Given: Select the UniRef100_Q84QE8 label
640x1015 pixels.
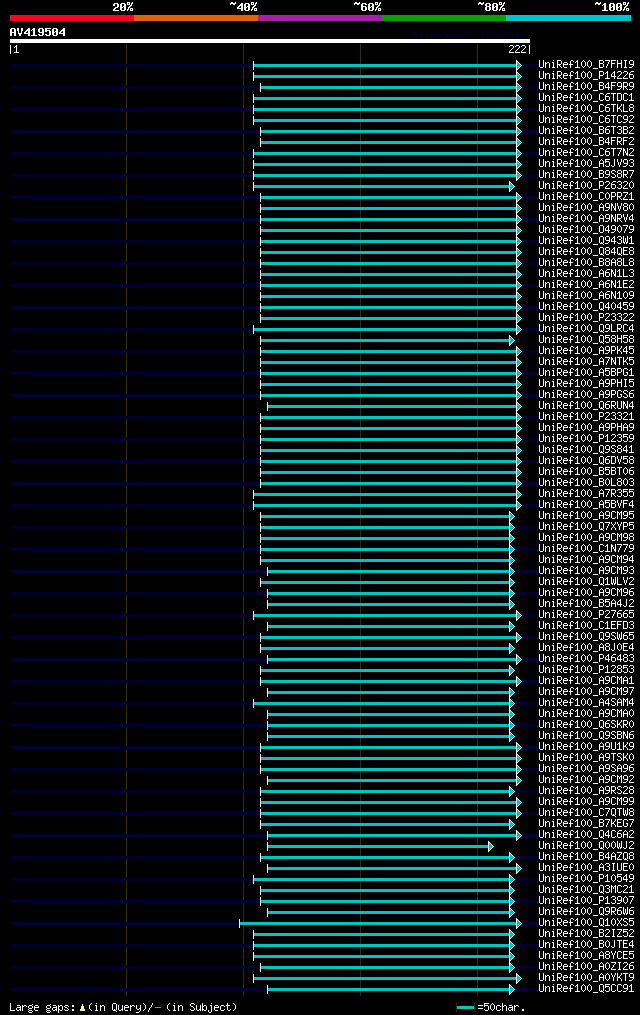Looking at the screenshot, I should pyautogui.click(x=586, y=252).
